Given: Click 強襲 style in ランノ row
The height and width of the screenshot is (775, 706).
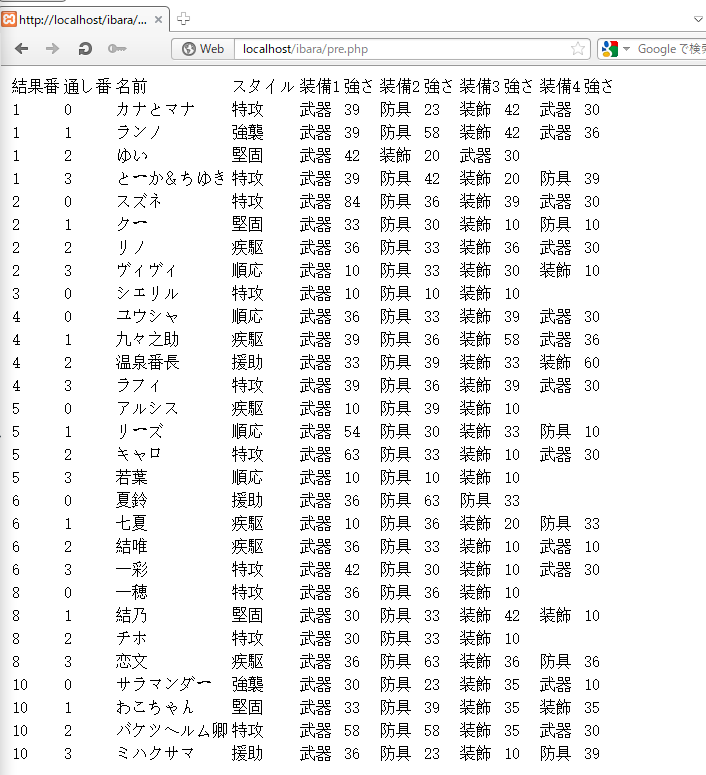Looking at the screenshot, I should [x=247, y=132].
